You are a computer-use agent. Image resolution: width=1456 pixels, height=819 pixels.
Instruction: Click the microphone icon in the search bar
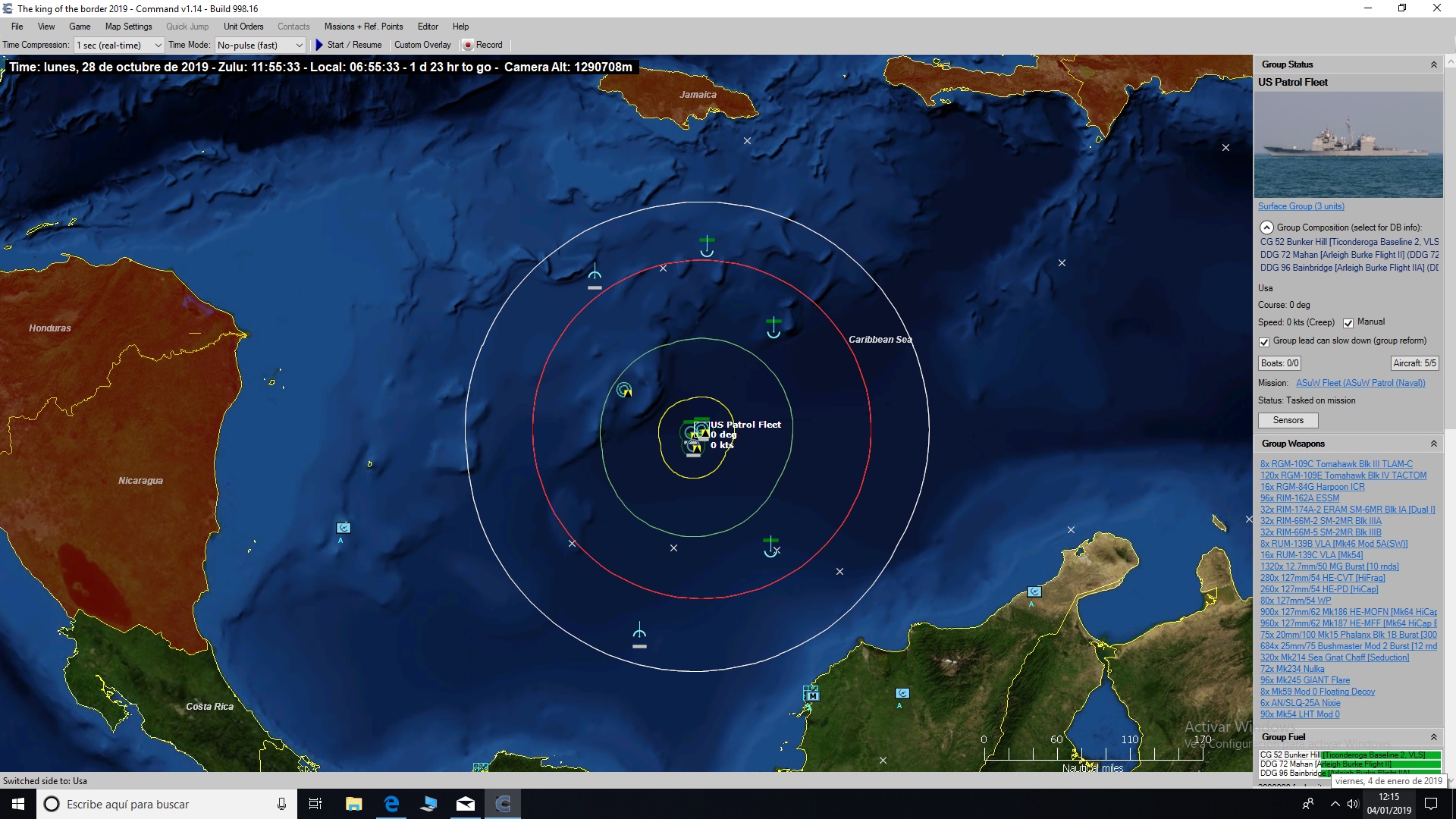(x=281, y=804)
